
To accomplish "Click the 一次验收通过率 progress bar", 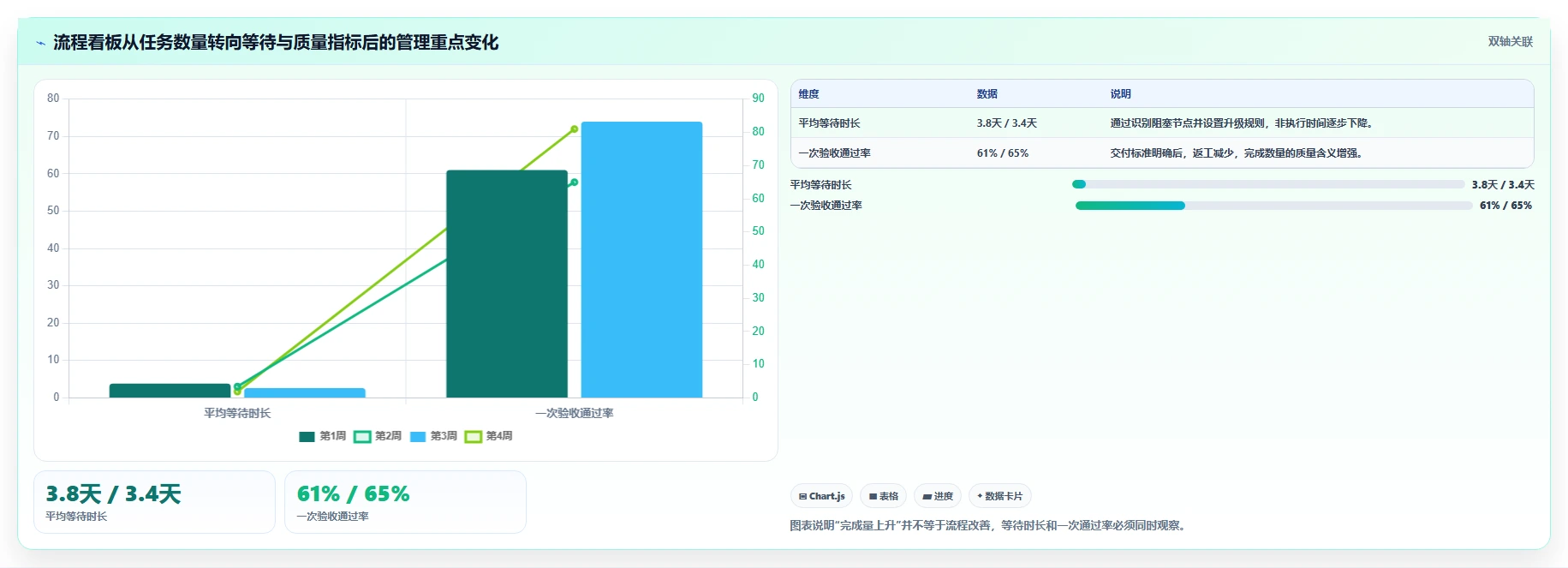I will 1273,206.
